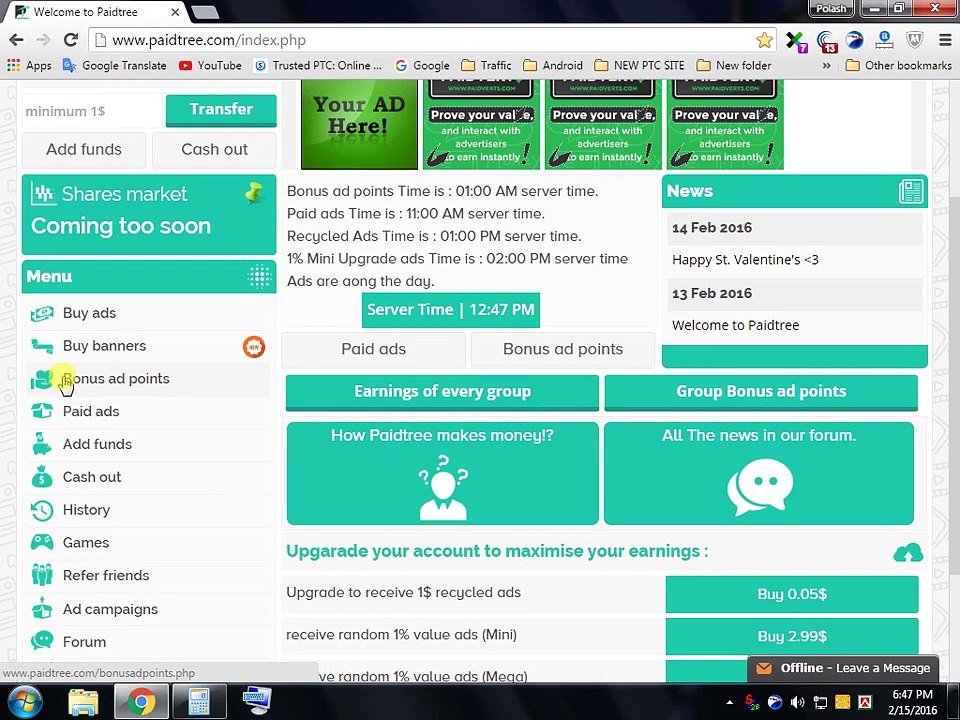This screenshot has height=720, width=960.
Task: Click the History clock icon
Action: click(42, 510)
